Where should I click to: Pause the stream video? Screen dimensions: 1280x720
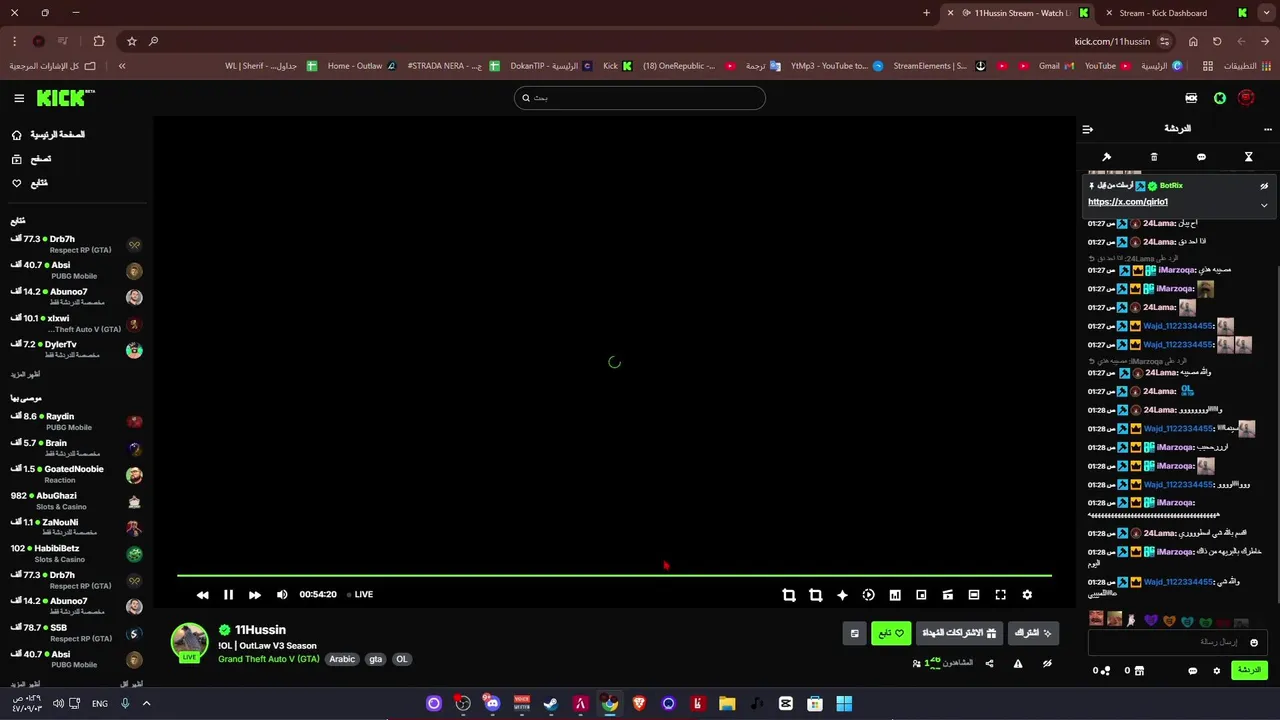click(x=228, y=595)
